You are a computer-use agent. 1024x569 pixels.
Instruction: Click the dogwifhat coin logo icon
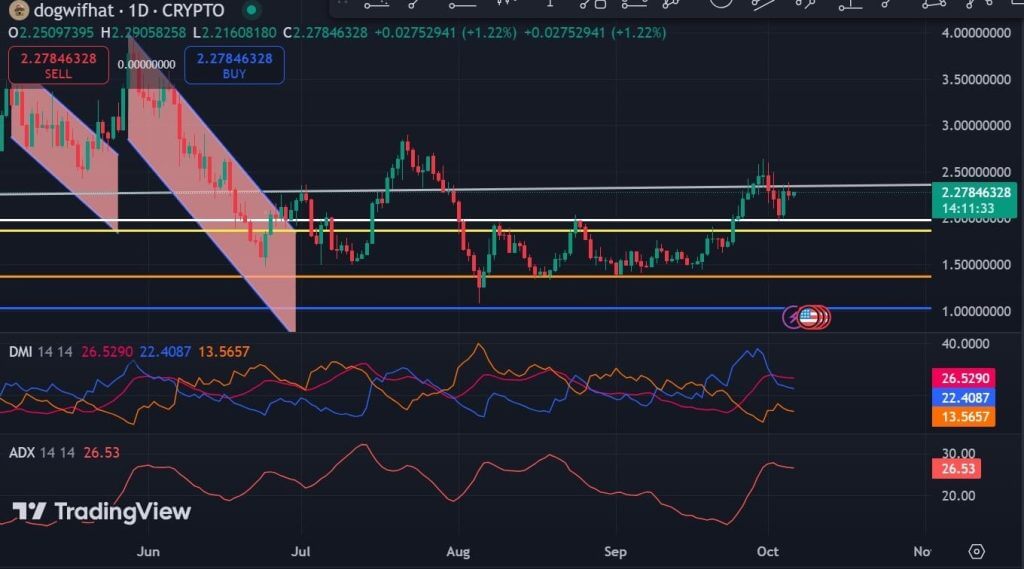tap(18, 9)
